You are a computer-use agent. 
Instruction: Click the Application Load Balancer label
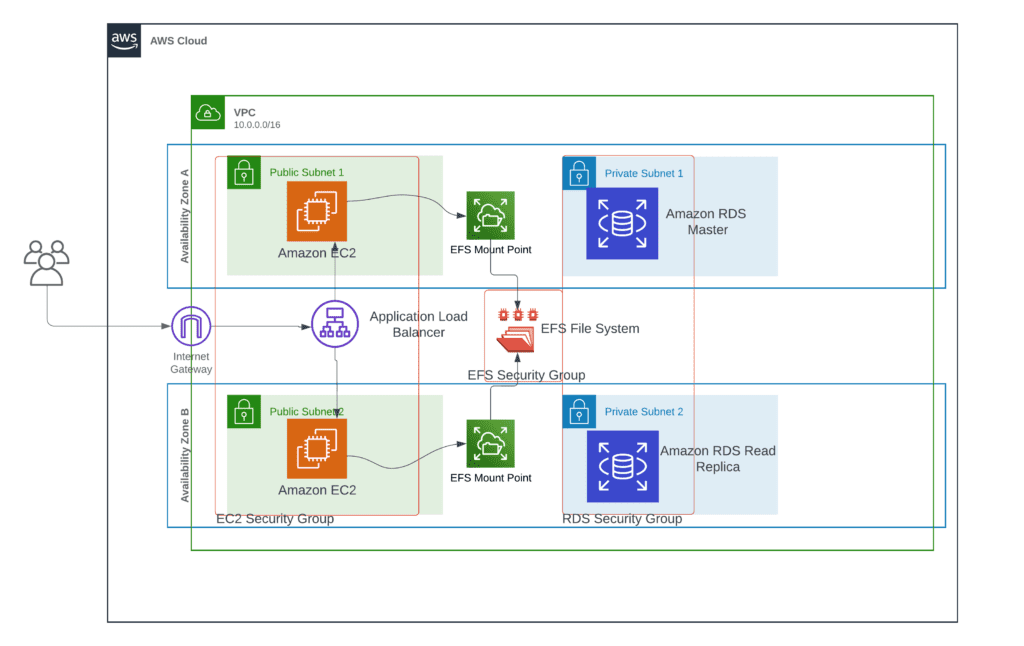[x=419, y=324]
